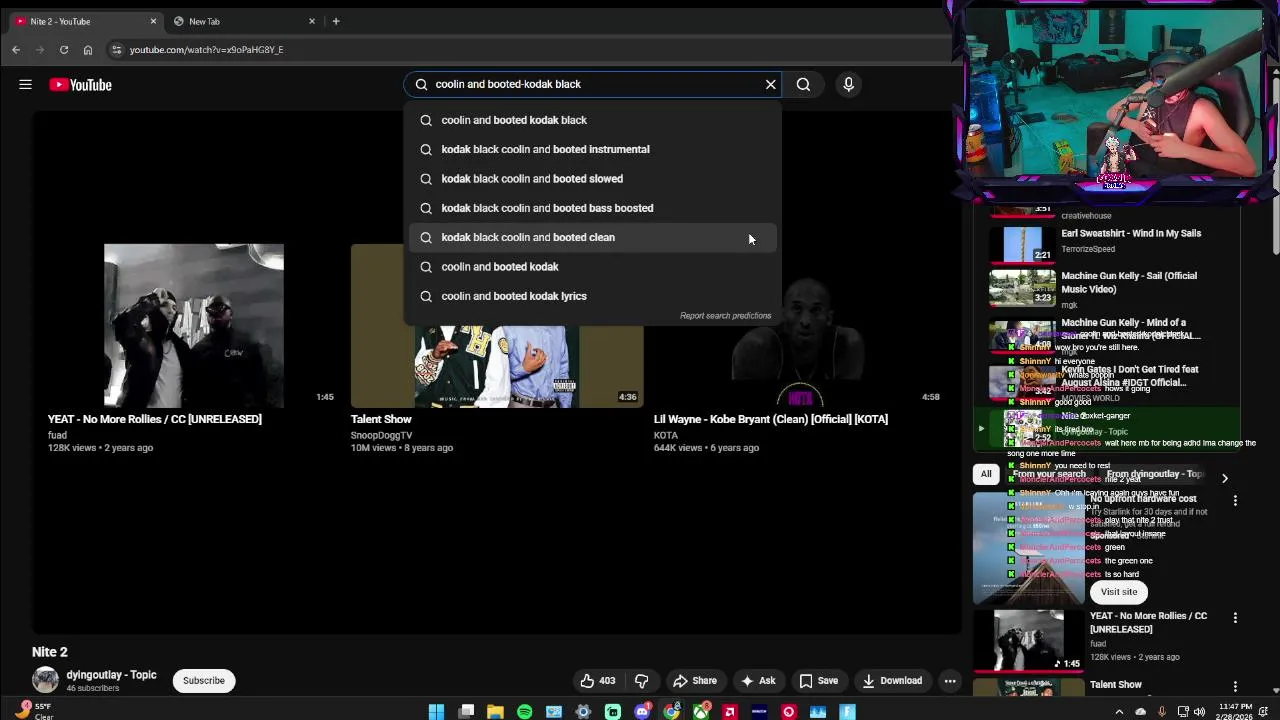The height and width of the screenshot is (720, 1280).
Task: Select 'kodak black coolin and booted slowed'
Action: coord(593,179)
